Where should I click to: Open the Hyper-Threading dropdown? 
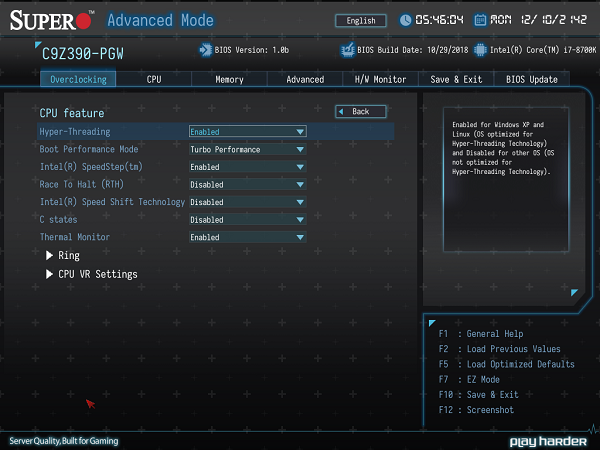click(248, 132)
